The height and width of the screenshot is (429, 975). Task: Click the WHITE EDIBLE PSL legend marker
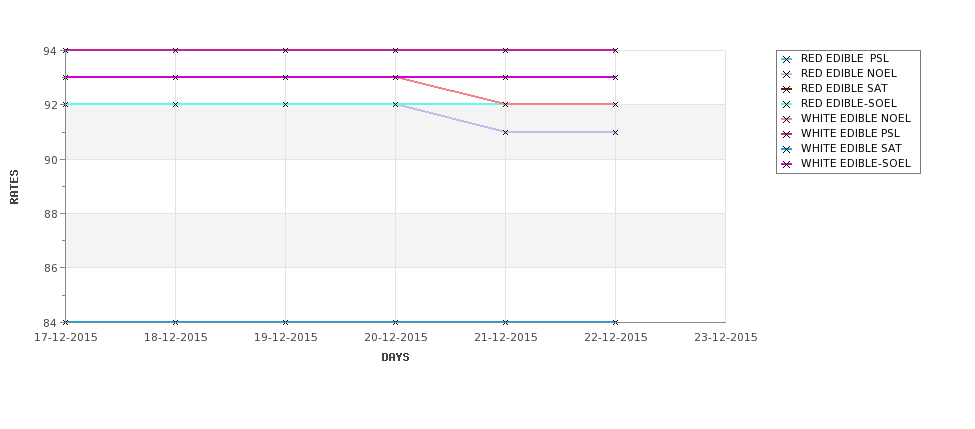(787, 134)
